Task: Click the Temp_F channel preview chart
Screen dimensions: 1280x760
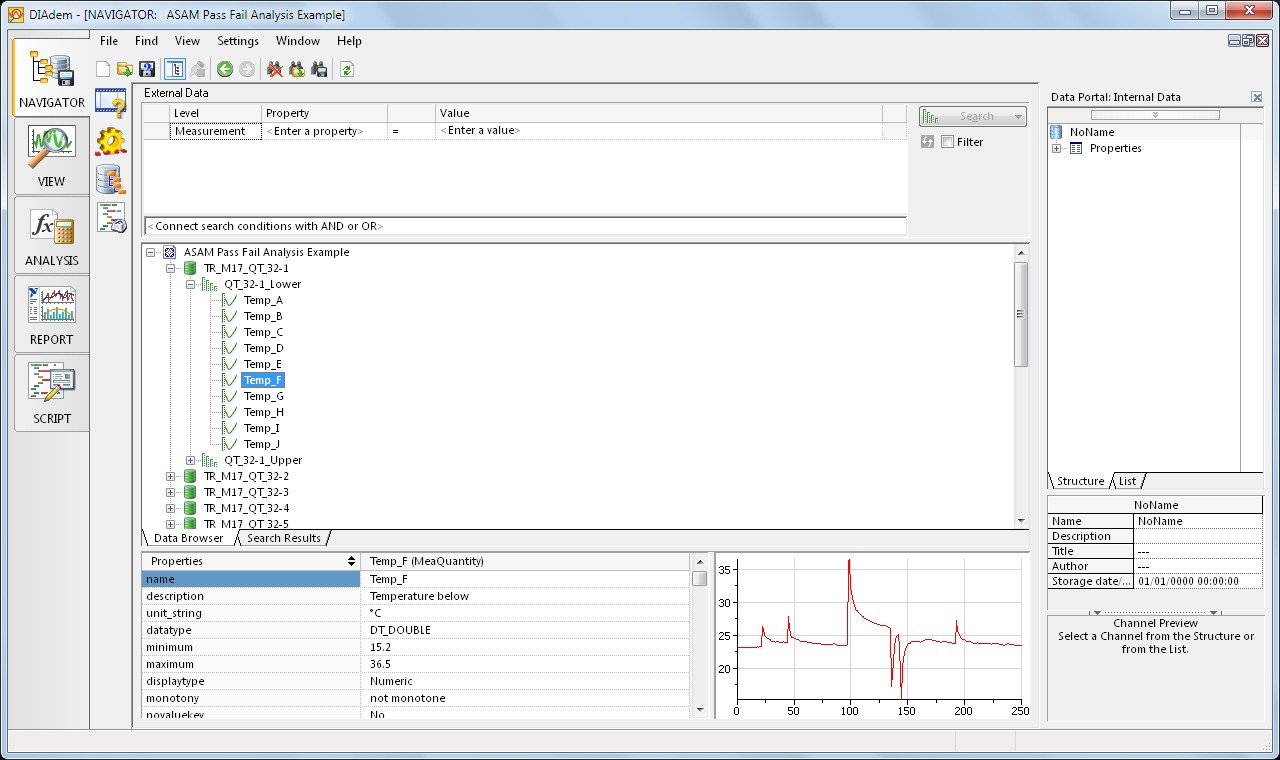Action: tap(873, 635)
